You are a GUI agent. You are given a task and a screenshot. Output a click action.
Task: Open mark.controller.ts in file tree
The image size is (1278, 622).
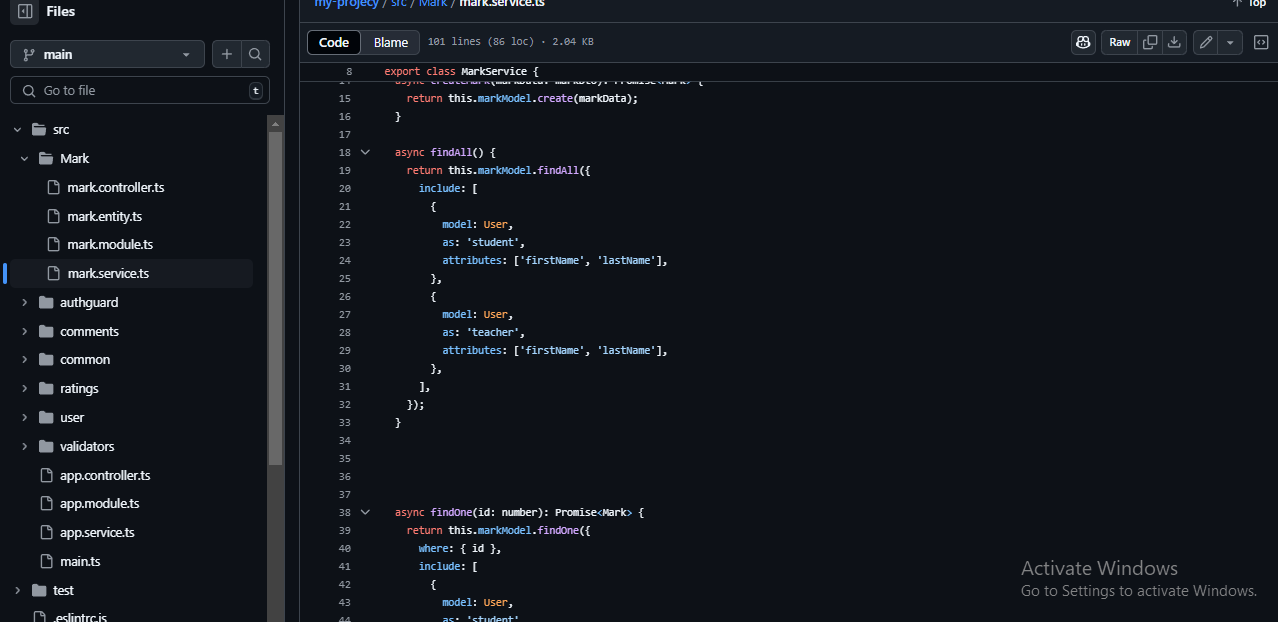pyautogui.click(x=115, y=187)
